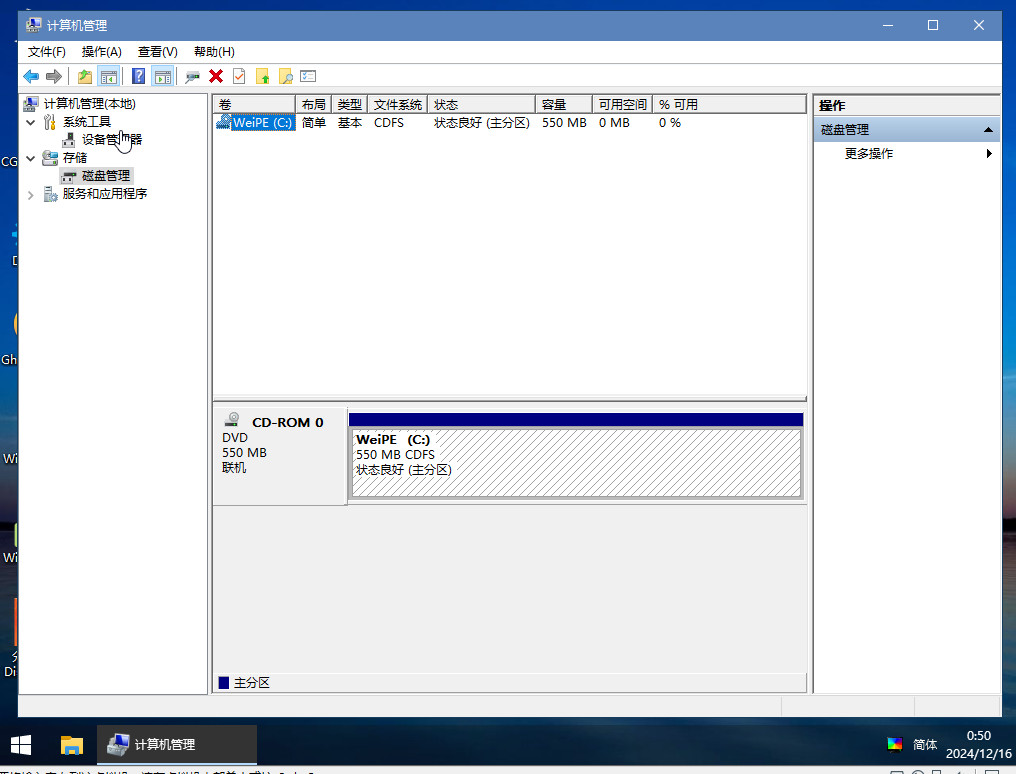
Task: Toggle the show/hide console tree icon
Action: [108, 76]
